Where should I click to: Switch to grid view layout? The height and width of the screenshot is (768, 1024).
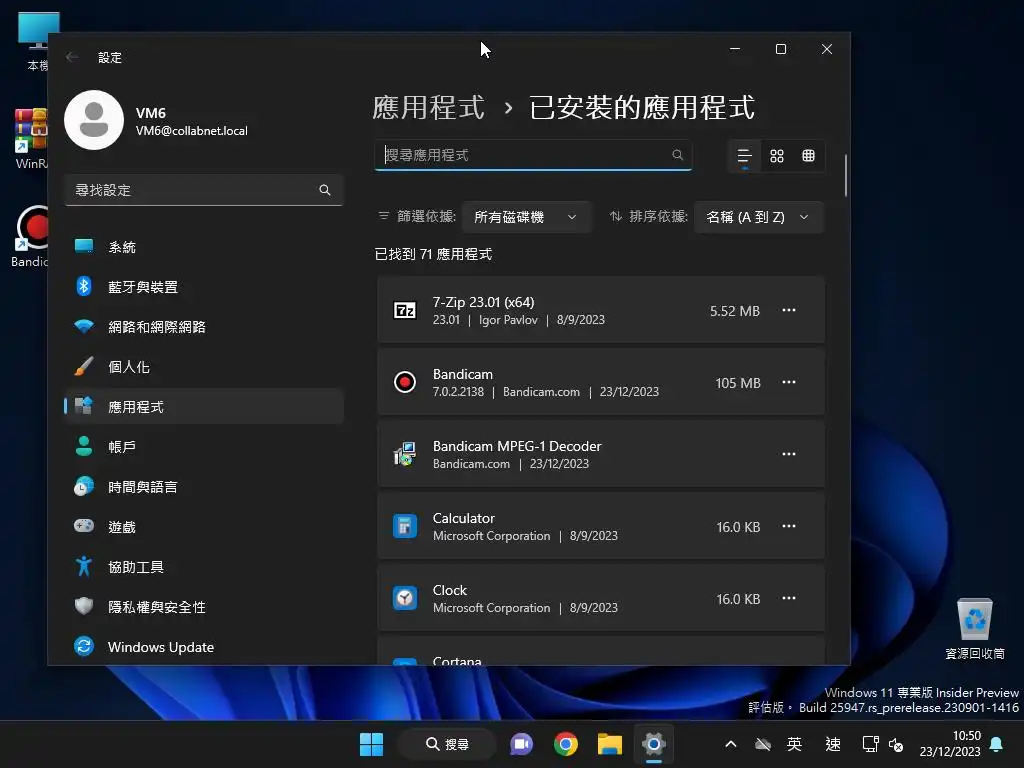[776, 156]
